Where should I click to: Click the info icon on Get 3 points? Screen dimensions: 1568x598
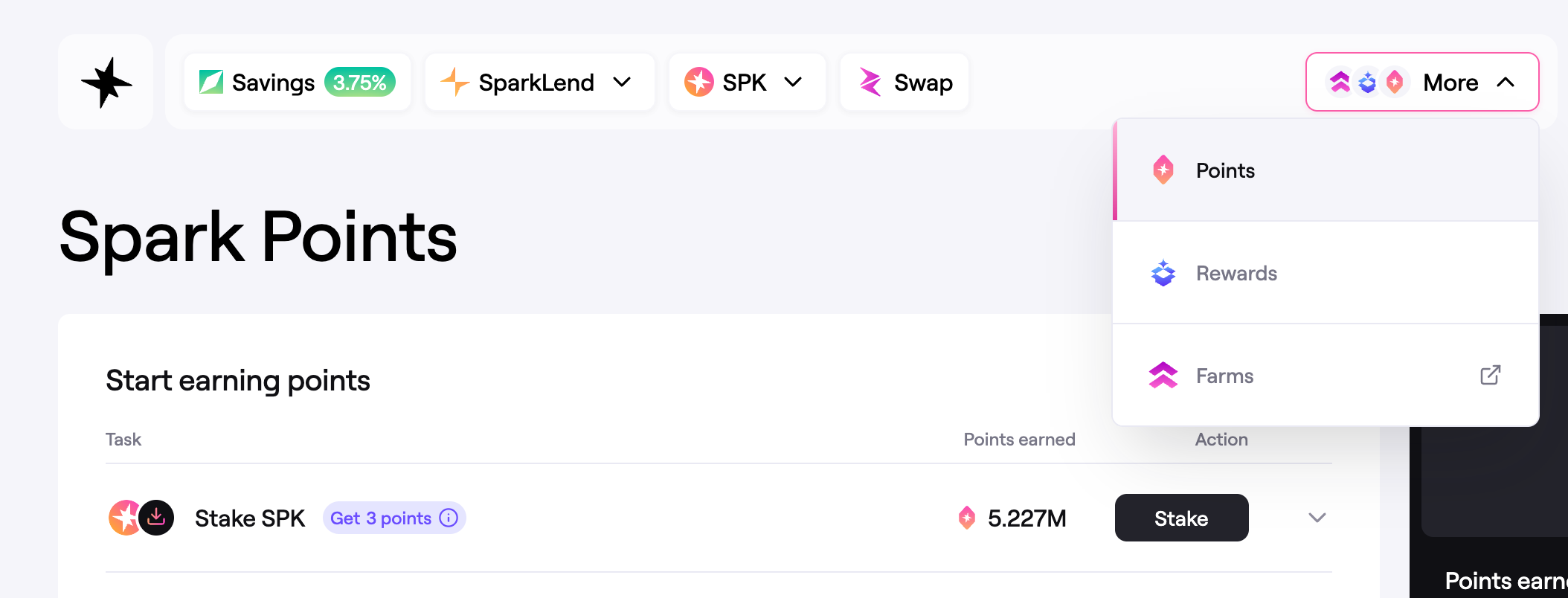449,518
